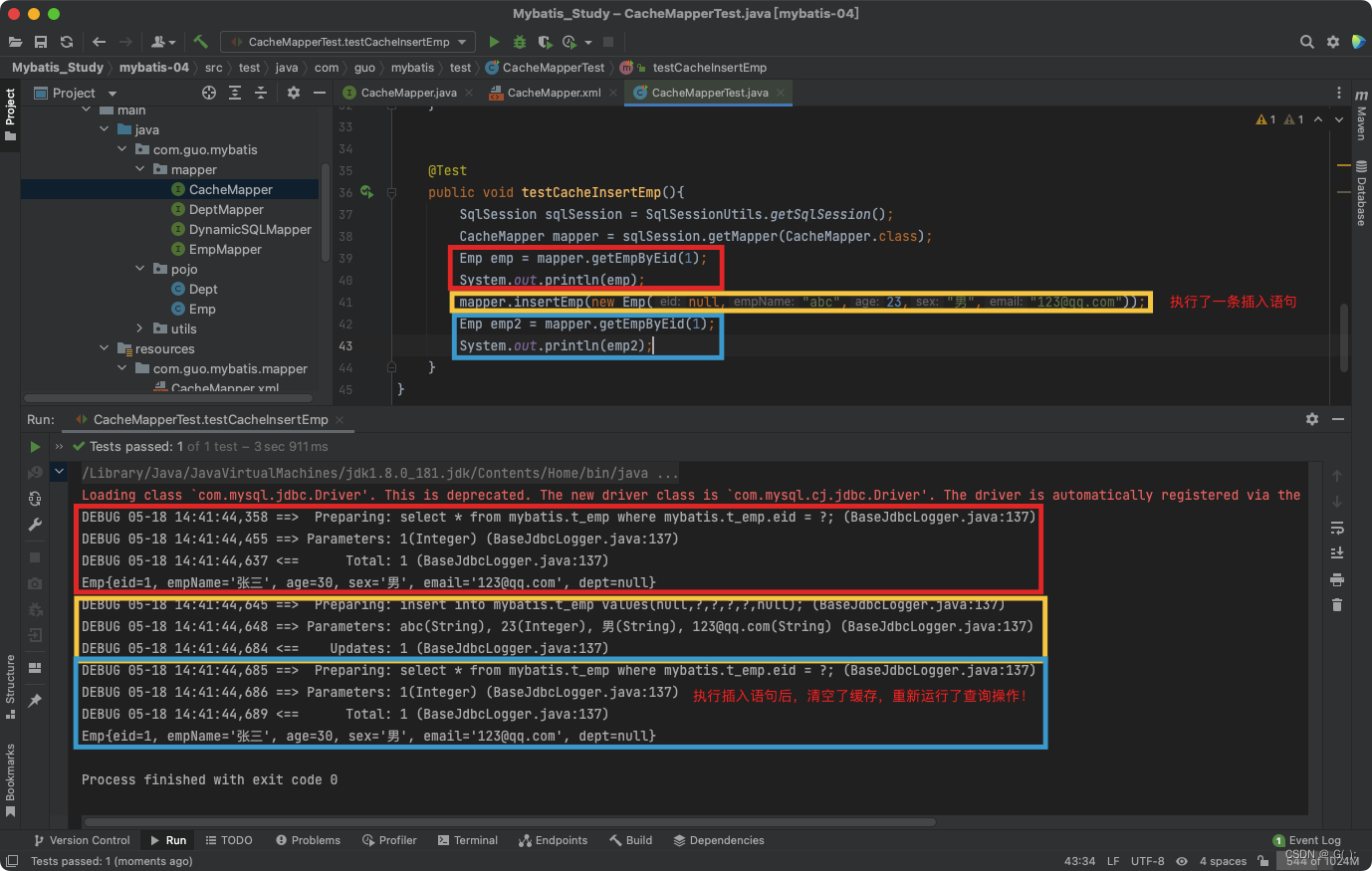Toggle scroll to end of console

tap(1337, 552)
